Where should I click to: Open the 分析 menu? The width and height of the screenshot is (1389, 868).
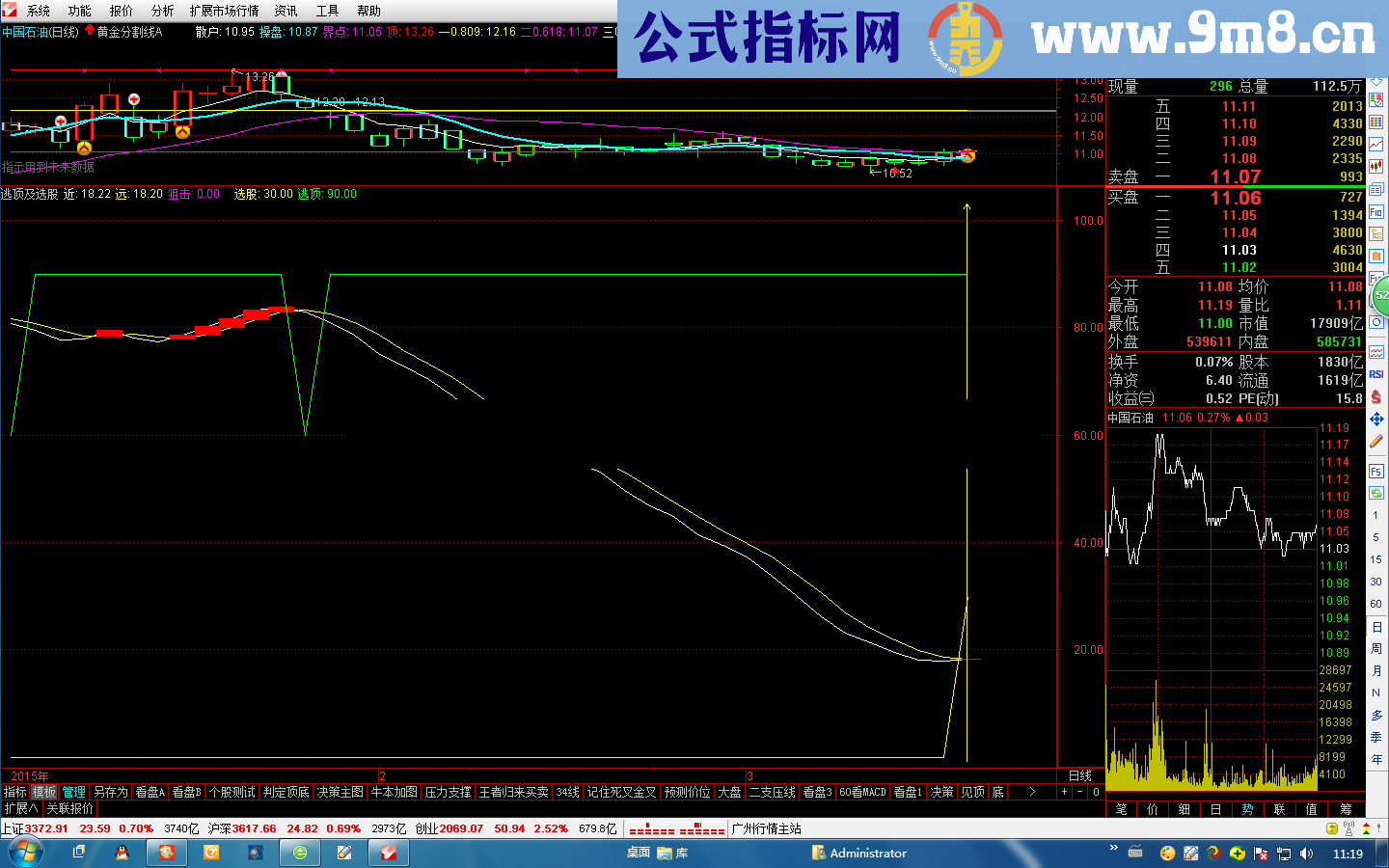[x=163, y=11]
